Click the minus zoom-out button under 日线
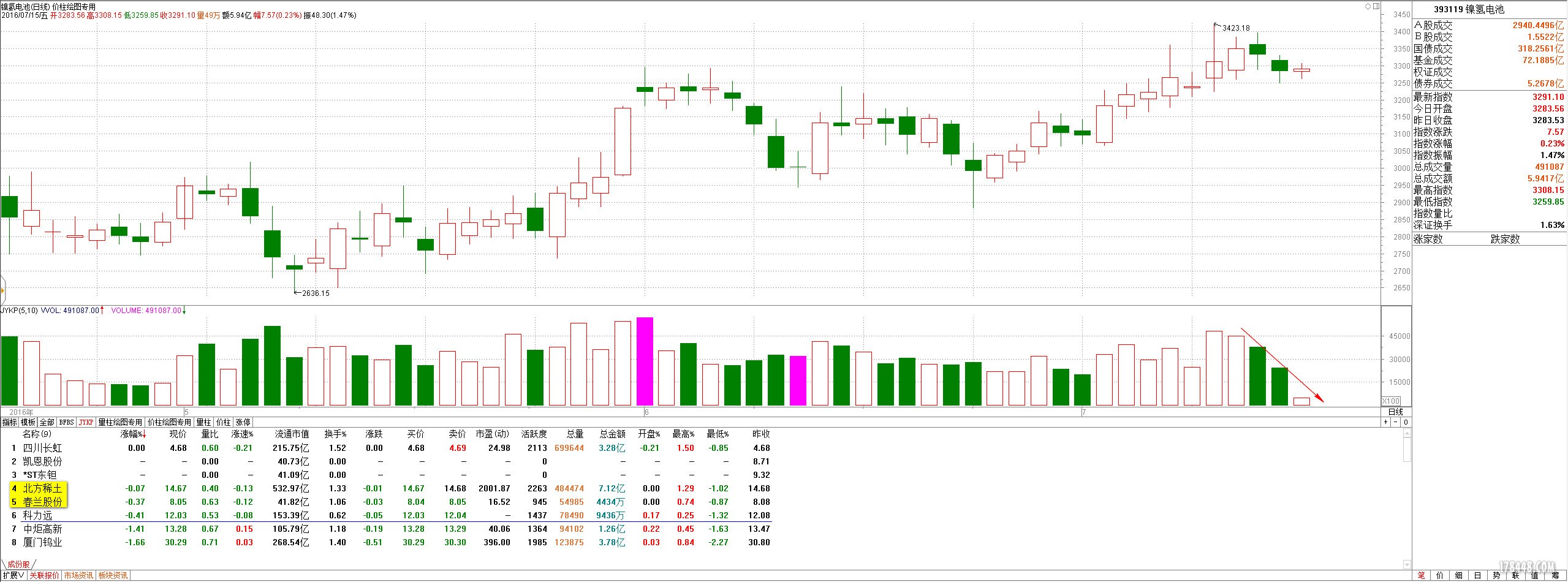The image size is (1568, 582). tap(1396, 422)
